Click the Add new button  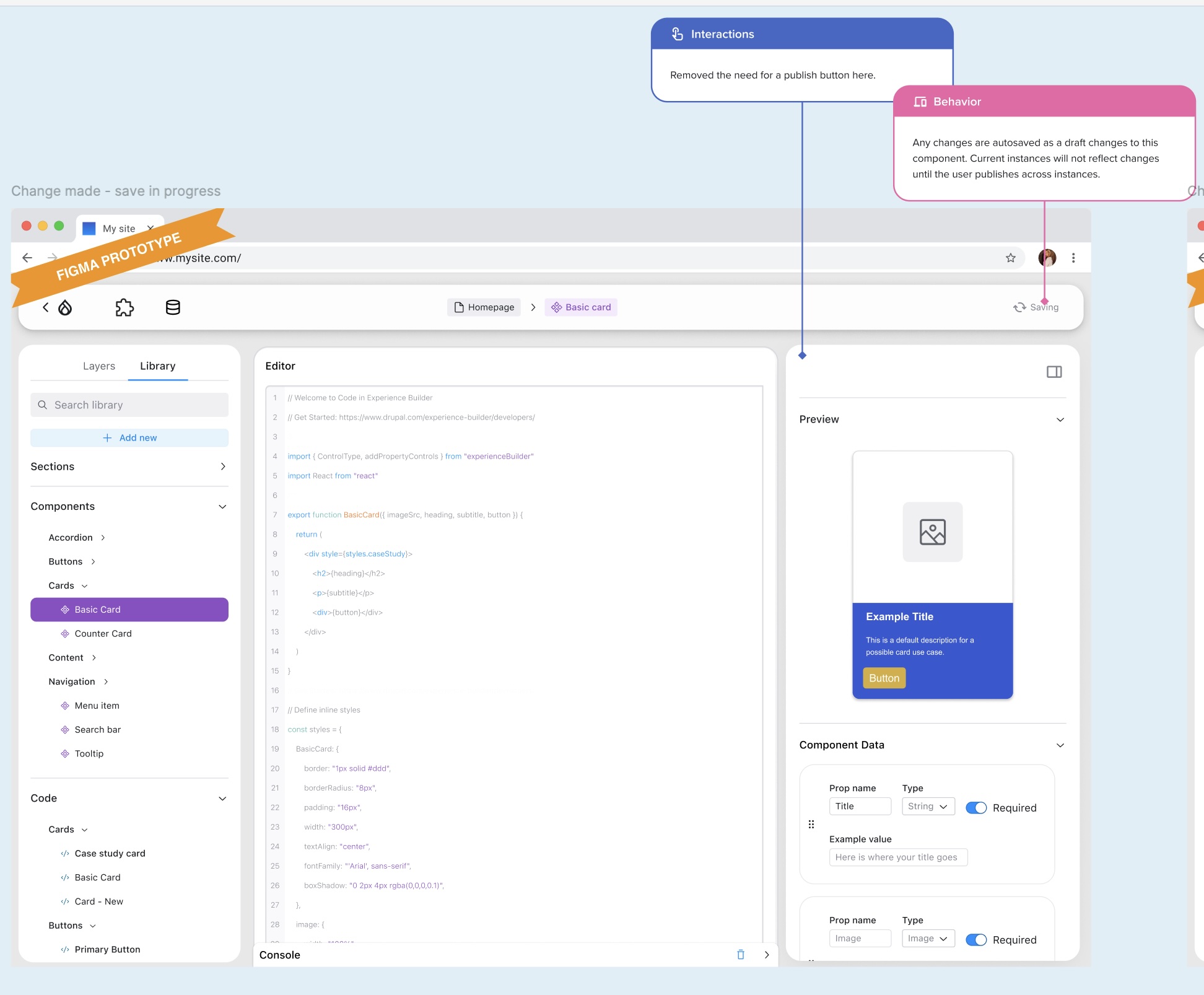pos(129,437)
